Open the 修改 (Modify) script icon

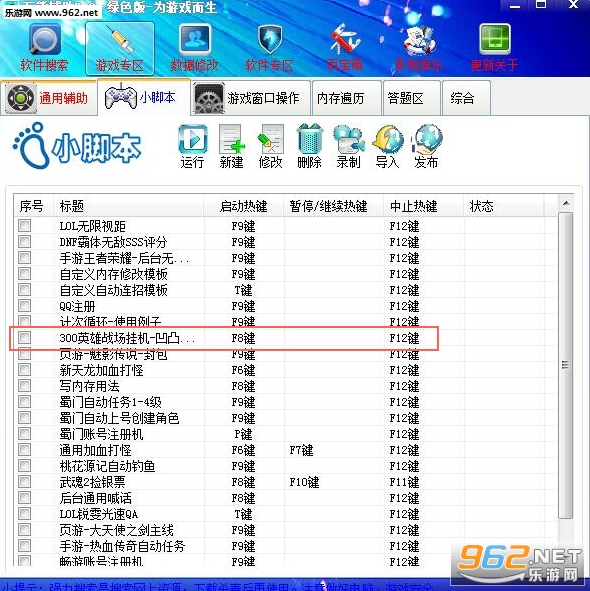(270, 139)
